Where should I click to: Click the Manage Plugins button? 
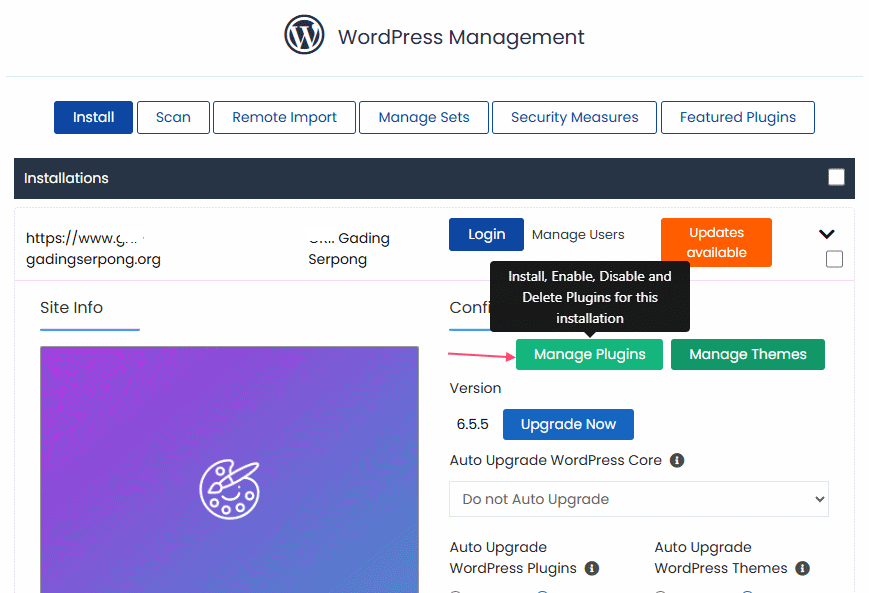[x=589, y=354]
